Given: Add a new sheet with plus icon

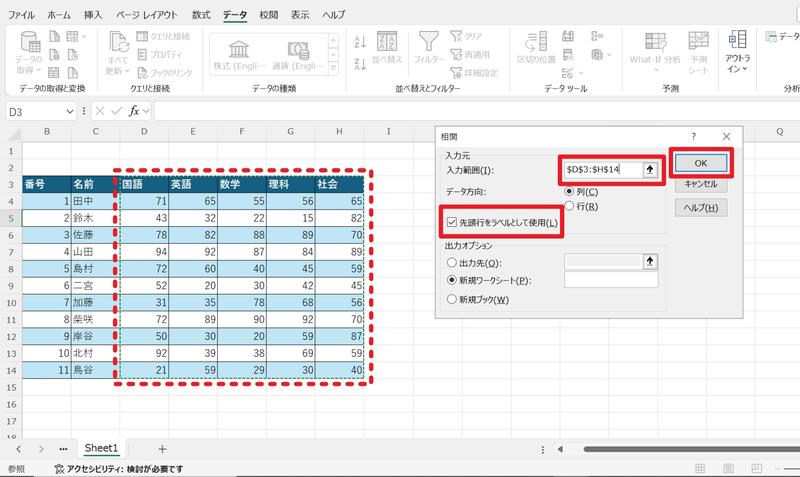Looking at the screenshot, I should pos(162,449).
